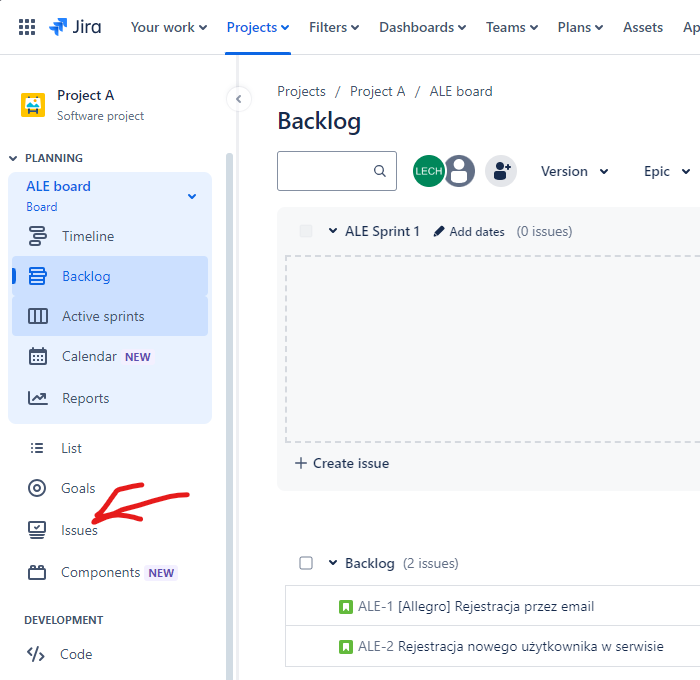Screen dimensions: 700x680
Task: Click the Timeline icon
Action: [x=38, y=236]
